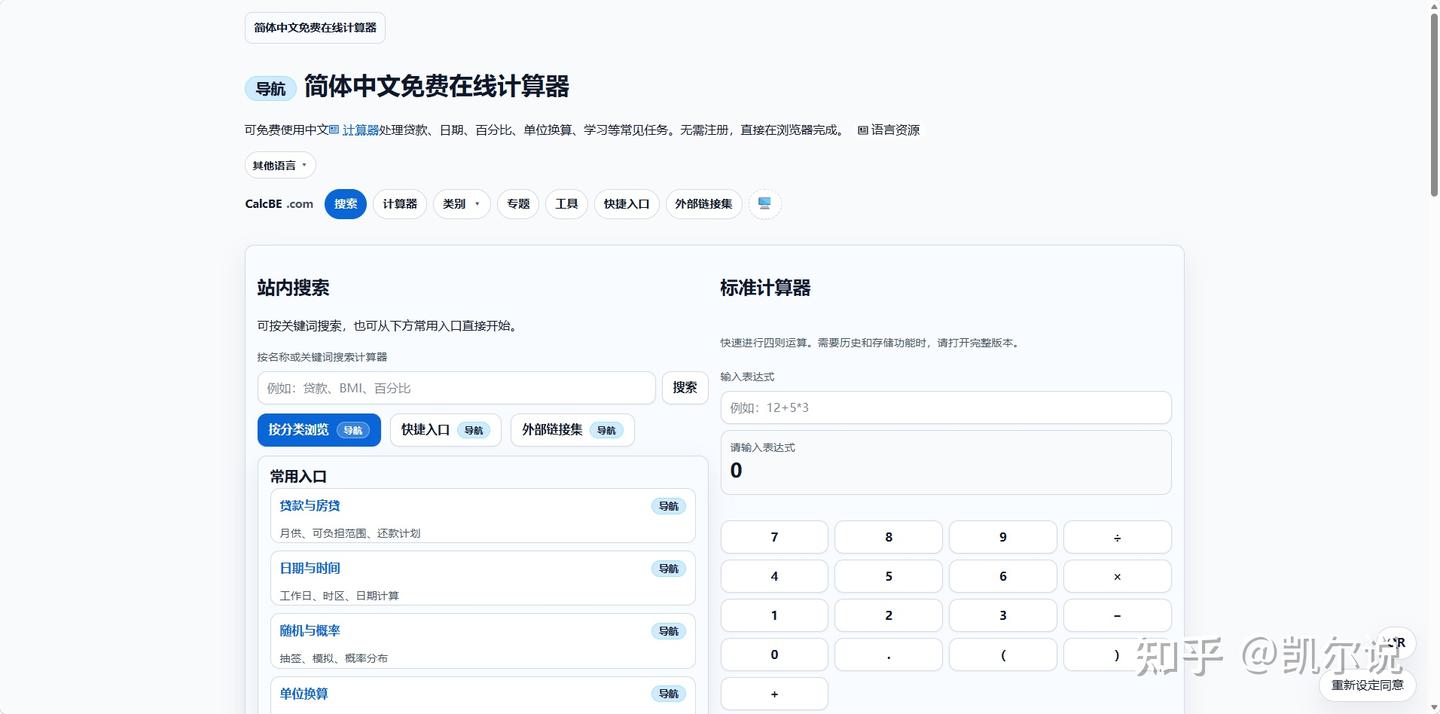Open the 单位换算 link

[x=304, y=694]
